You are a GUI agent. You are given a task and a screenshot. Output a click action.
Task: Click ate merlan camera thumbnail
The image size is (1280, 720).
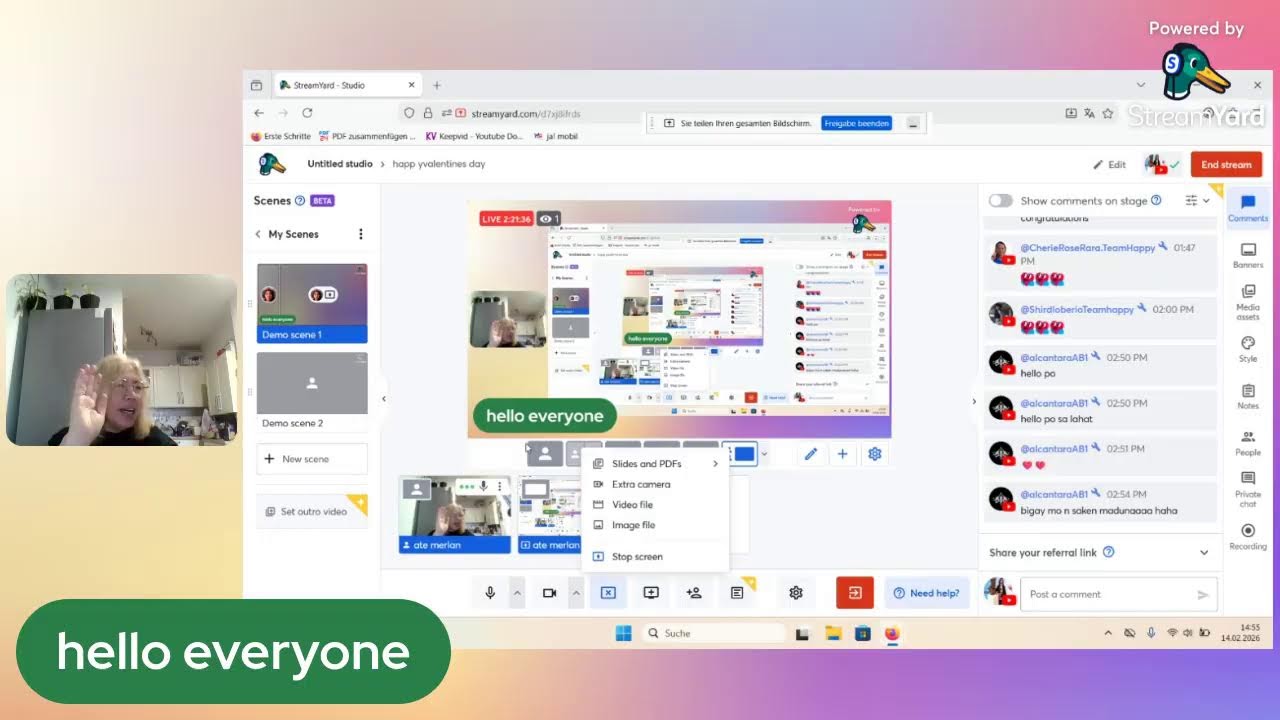pyautogui.click(x=455, y=515)
